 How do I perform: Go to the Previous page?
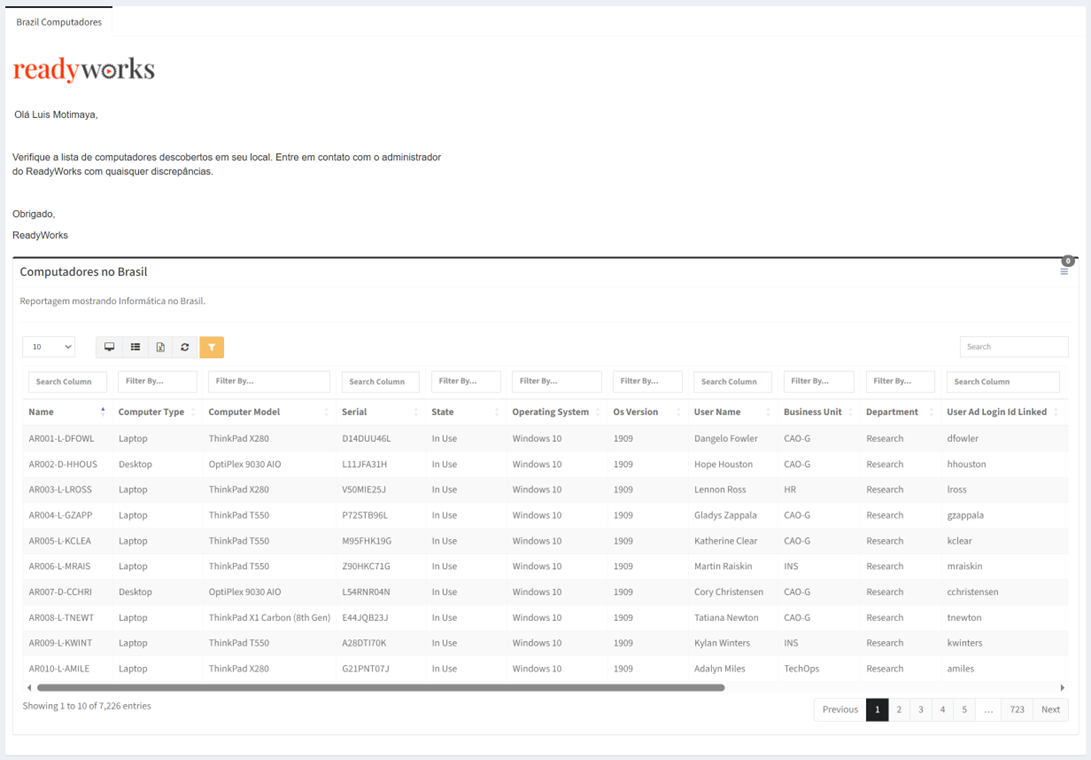[840, 709]
